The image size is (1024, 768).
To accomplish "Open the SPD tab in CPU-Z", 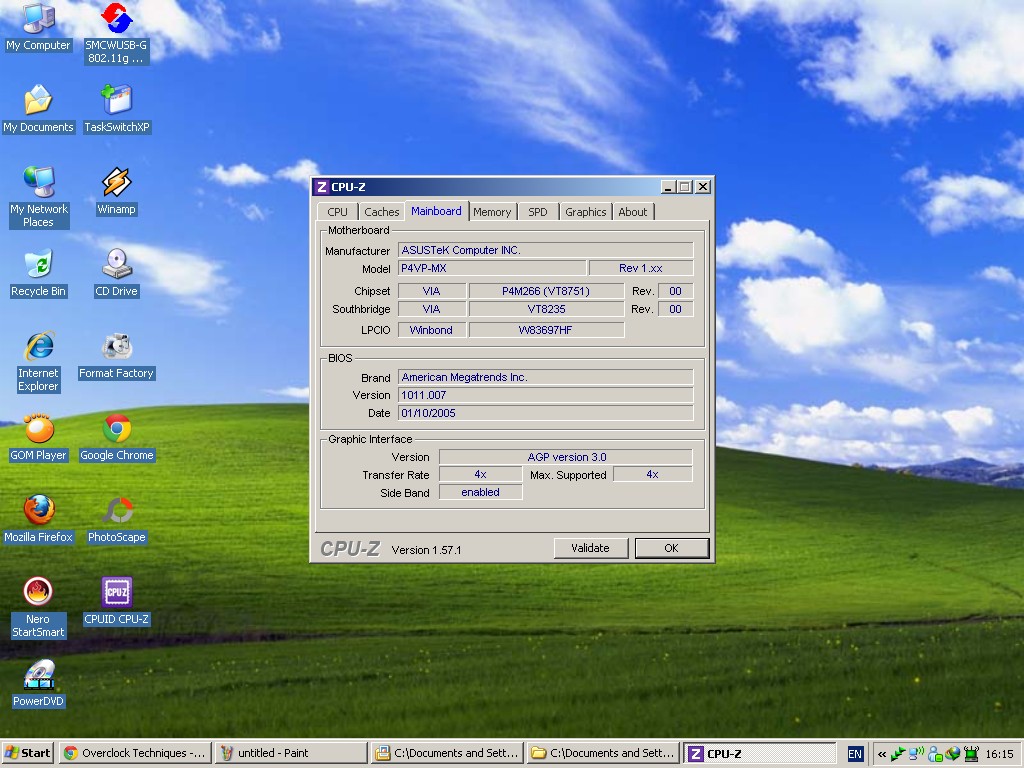I will pyautogui.click(x=538, y=212).
